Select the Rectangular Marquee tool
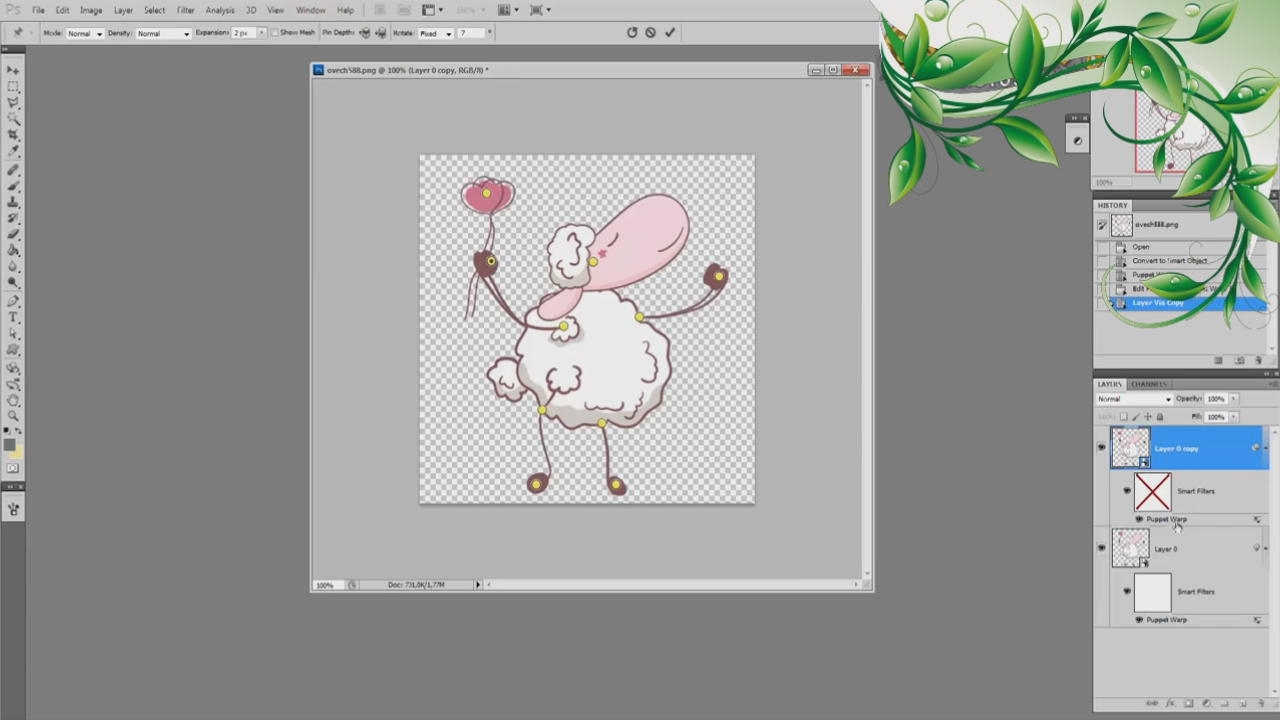1280x720 pixels. pos(13,87)
